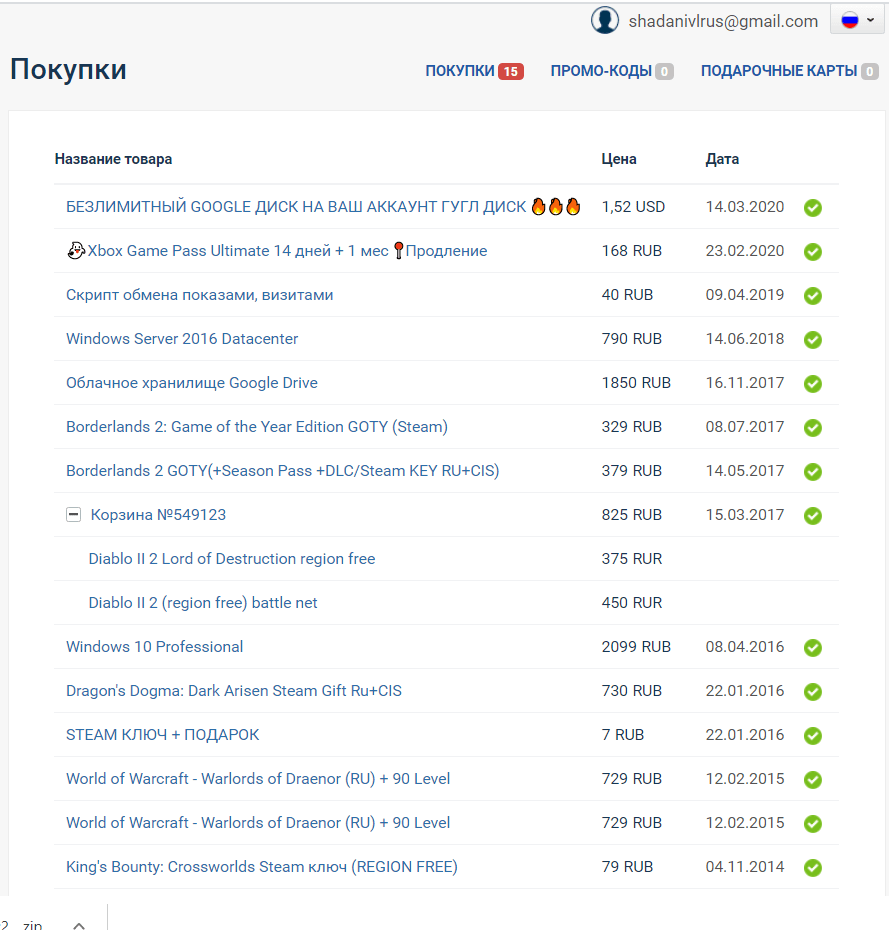Screen dimensions: 889x930
Task: Click the 40 RUB price
Action: tap(627, 295)
